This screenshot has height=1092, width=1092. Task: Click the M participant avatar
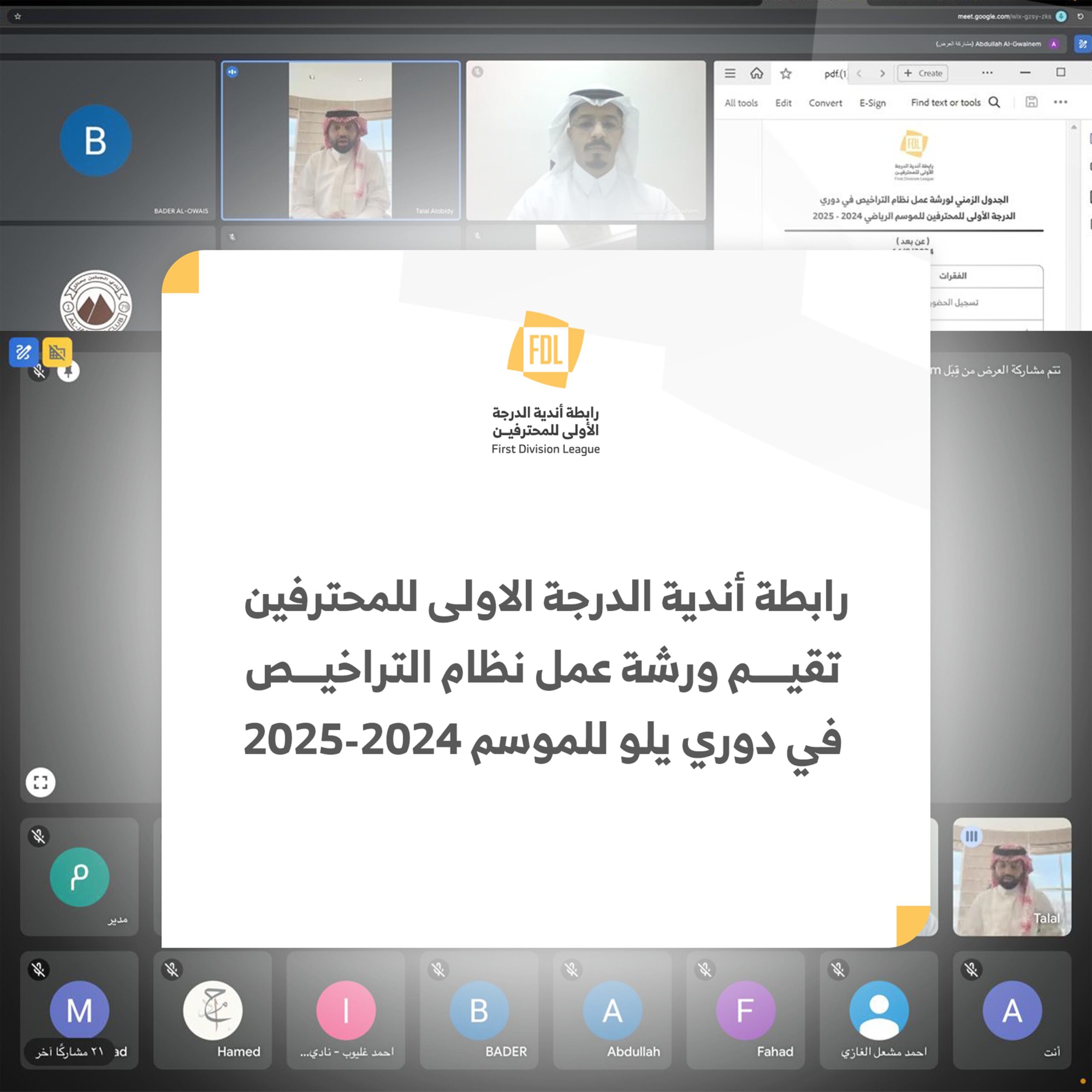(x=79, y=1011)
